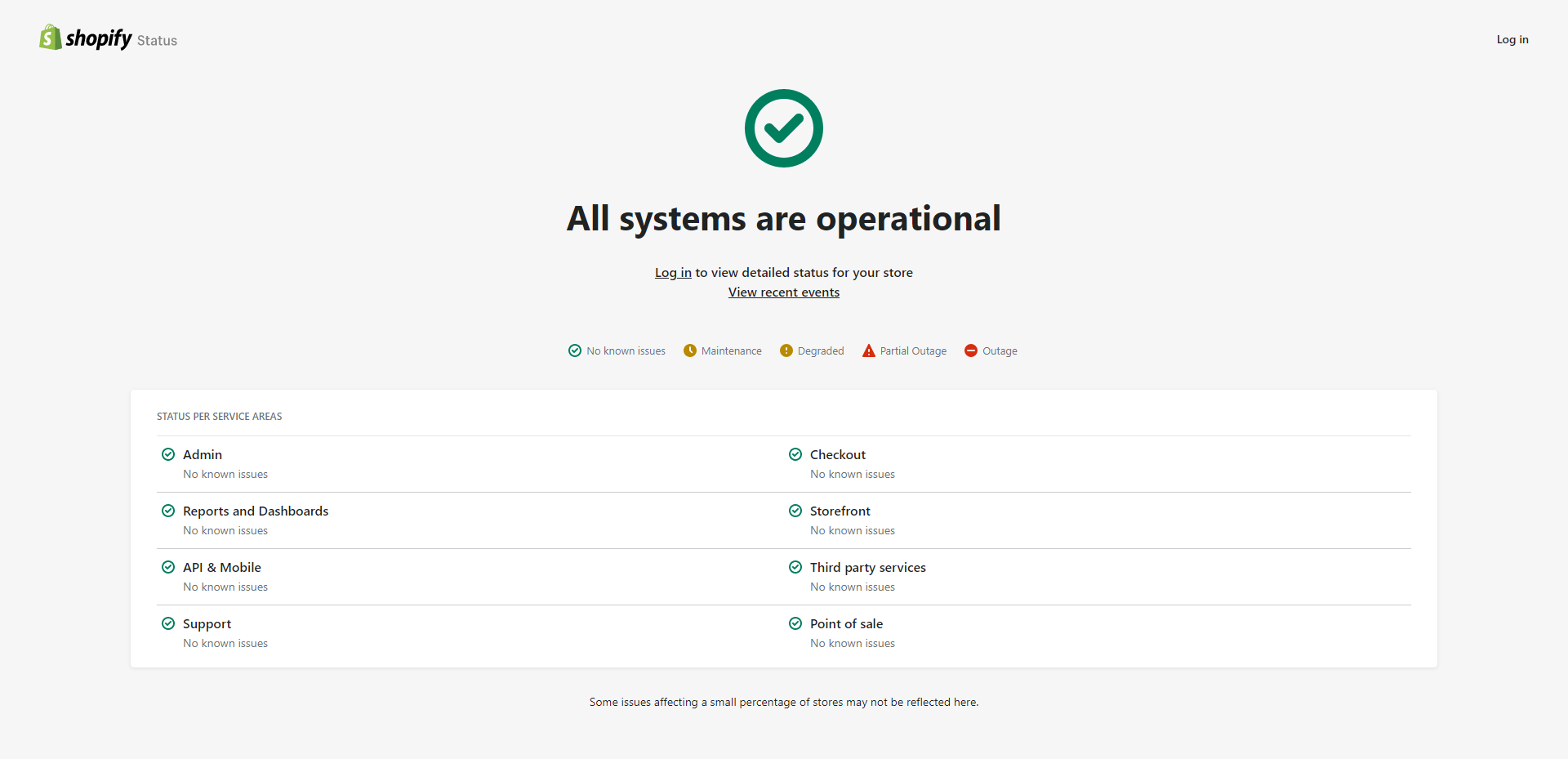Click the Partial Outage triangle icon
1568x759 pixels.
[869, 350]
